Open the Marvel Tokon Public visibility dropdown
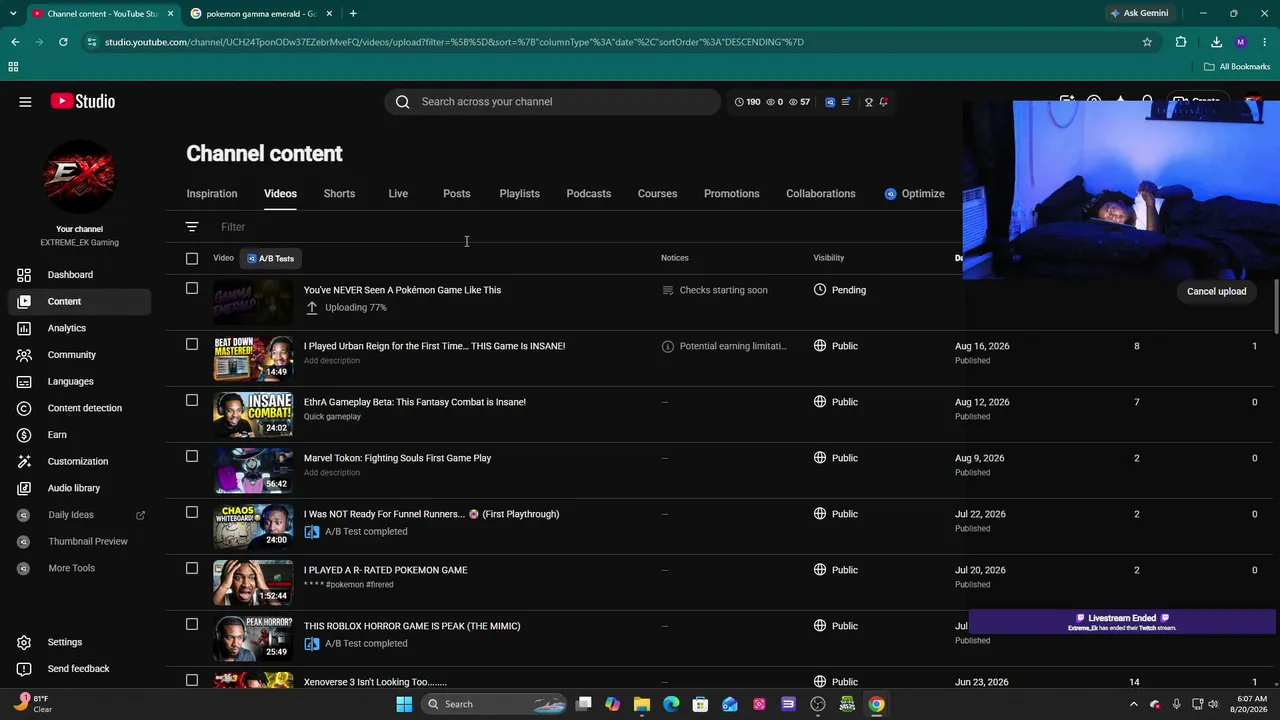 tap(836, 458)
